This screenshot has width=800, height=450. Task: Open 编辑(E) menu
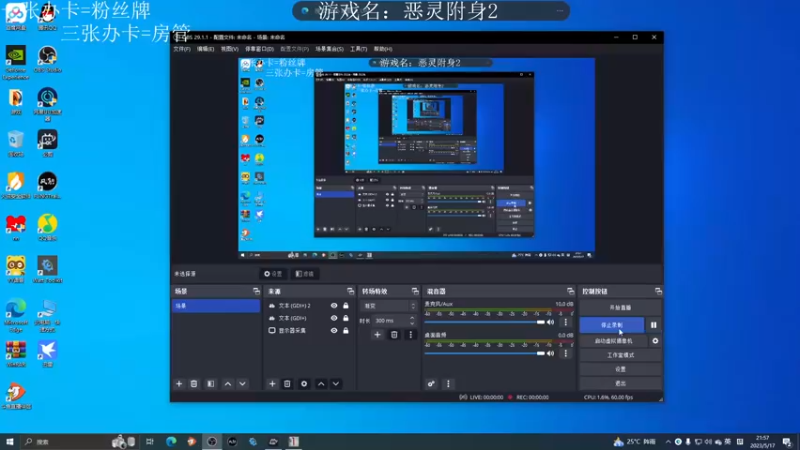coord(206,49)
